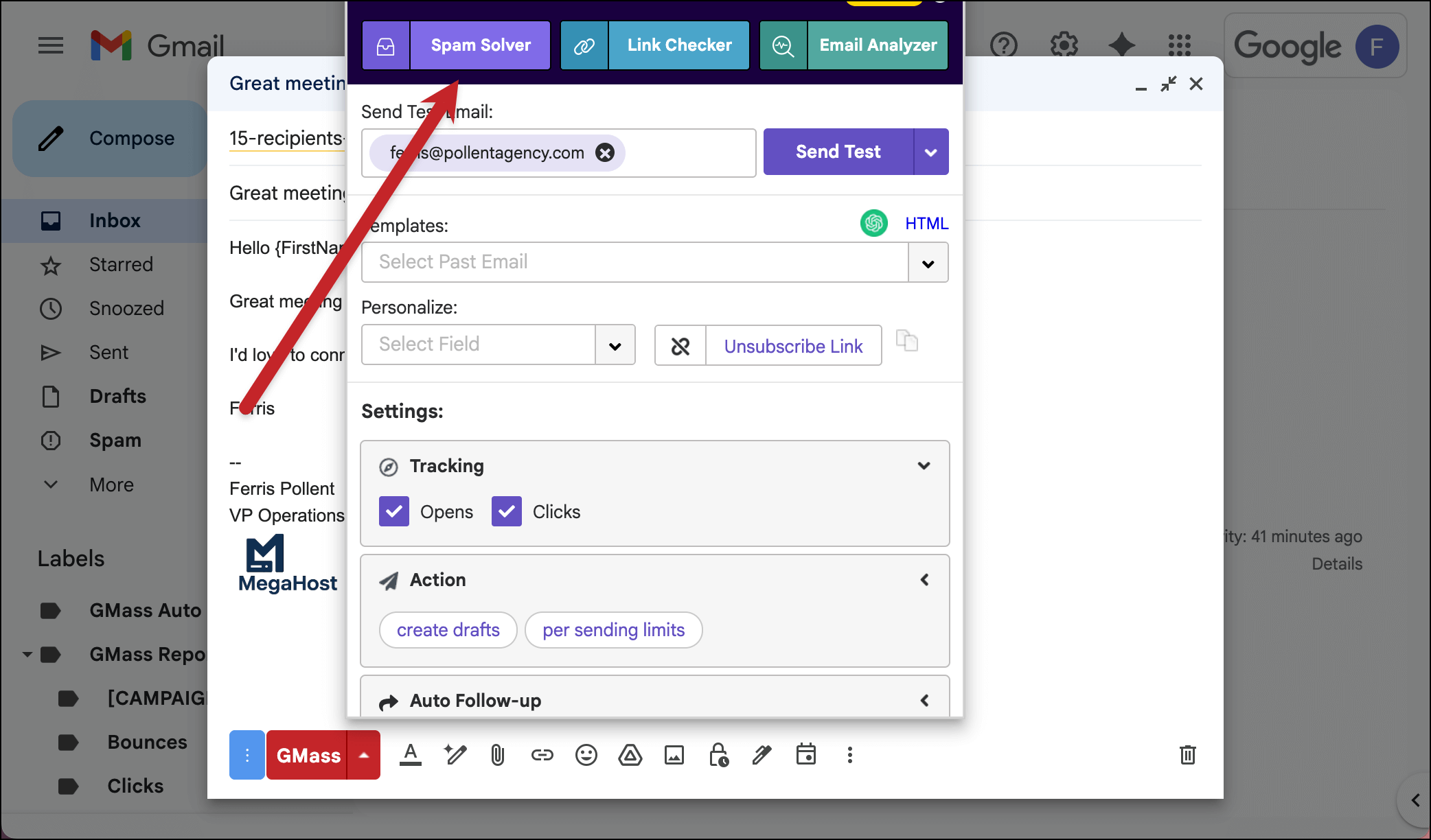
Task: Click the Send Test email input field
Action: tap(687, 152)
